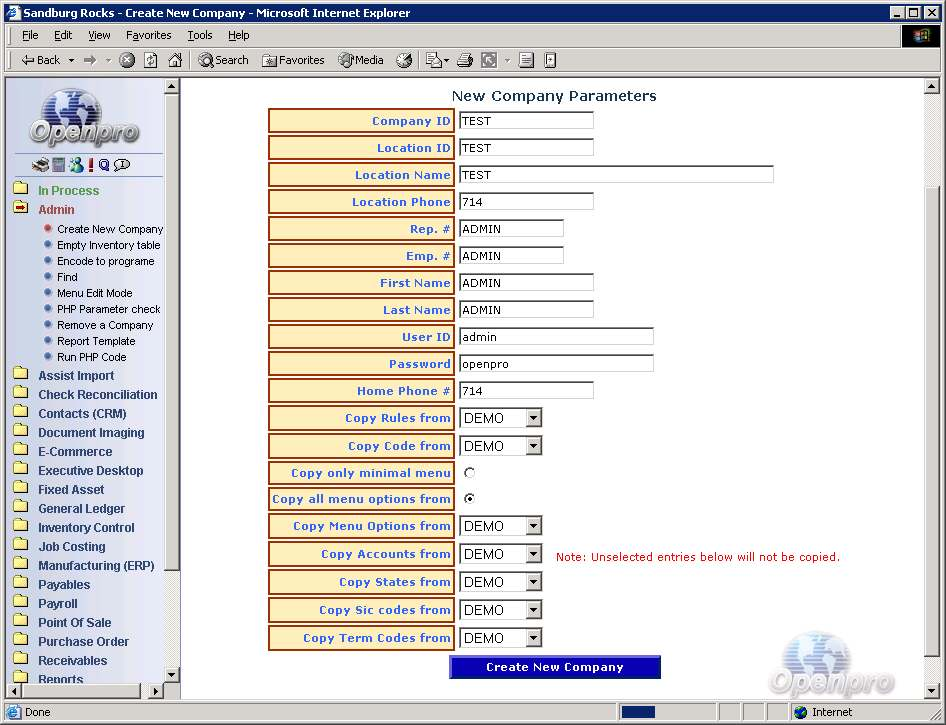This screenshot has width=946, height=725.
Task: Click the Stop button in browser toolbar
Action: [x=127, y=60]
